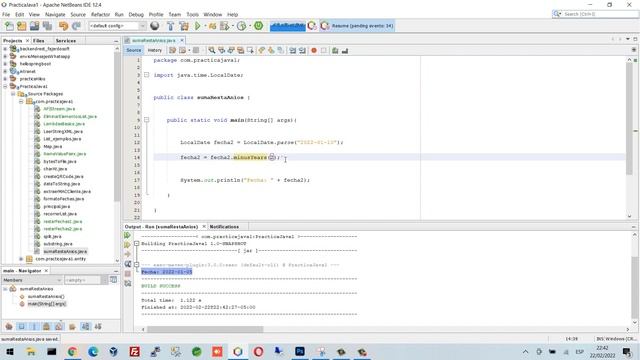Screen dimensions: 640x360
Task: Open the File menu
Action: tap(6, 14)
